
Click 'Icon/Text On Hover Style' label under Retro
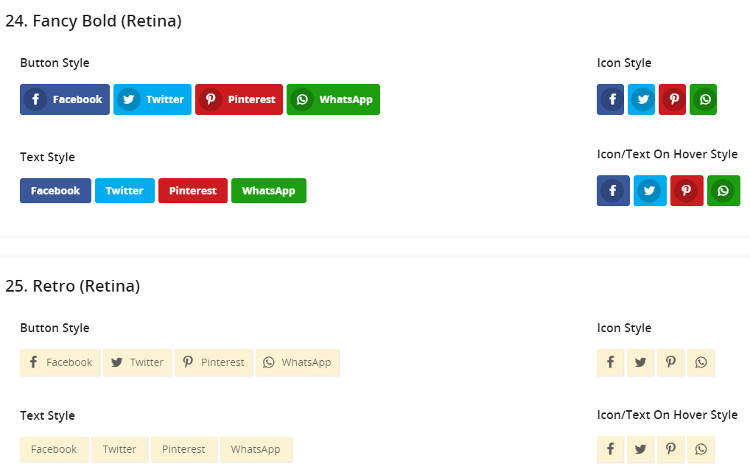coord(667,415)
